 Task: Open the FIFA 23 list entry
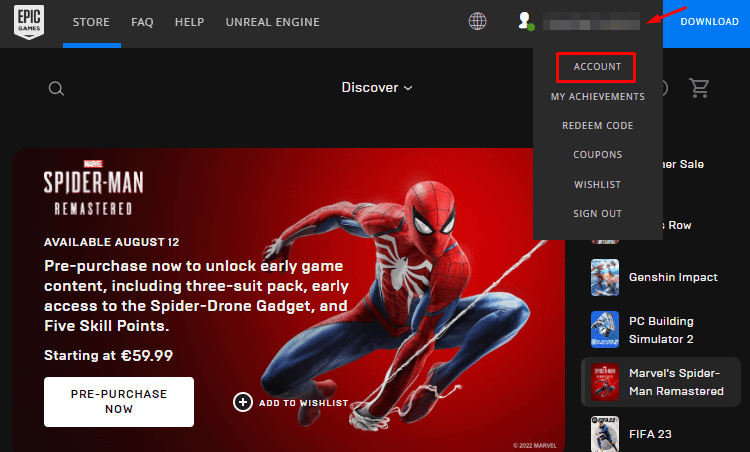(661, 434)
